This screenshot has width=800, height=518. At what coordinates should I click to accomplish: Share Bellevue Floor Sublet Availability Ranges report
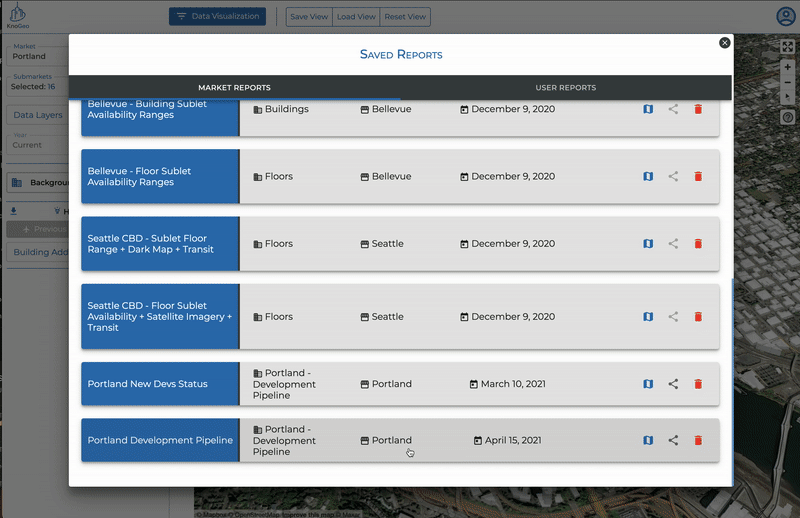point(673,176)
